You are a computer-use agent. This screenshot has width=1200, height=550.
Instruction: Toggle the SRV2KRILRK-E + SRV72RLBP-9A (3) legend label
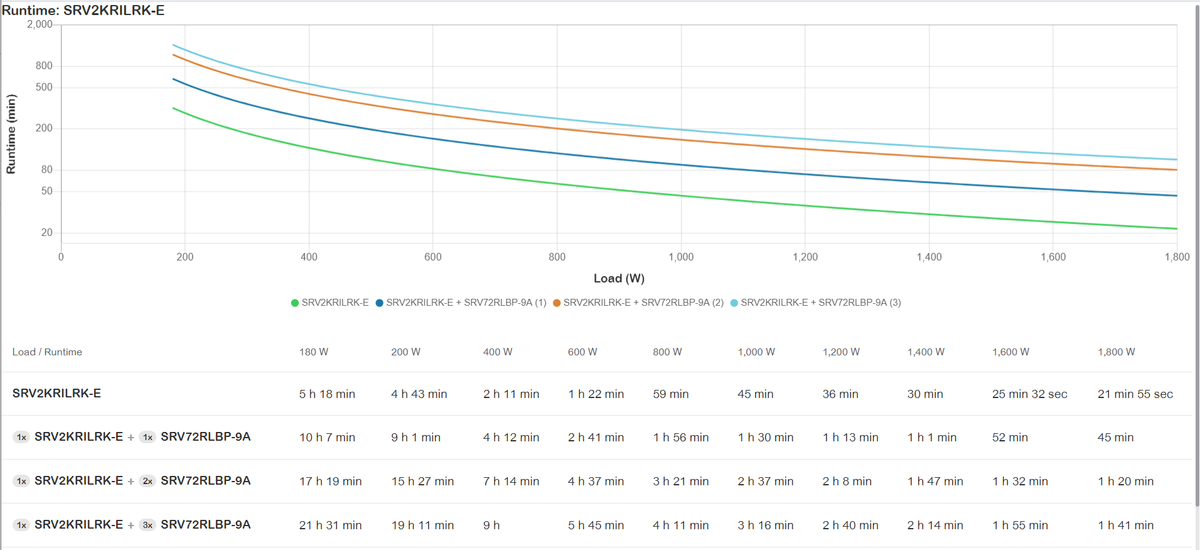point(821,303)
